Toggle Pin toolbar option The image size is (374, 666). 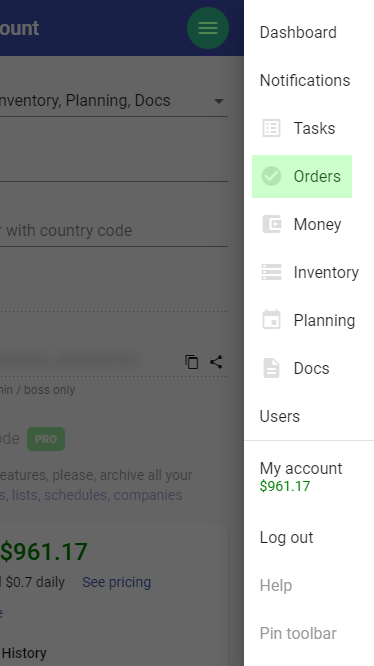tap(298, 633)
